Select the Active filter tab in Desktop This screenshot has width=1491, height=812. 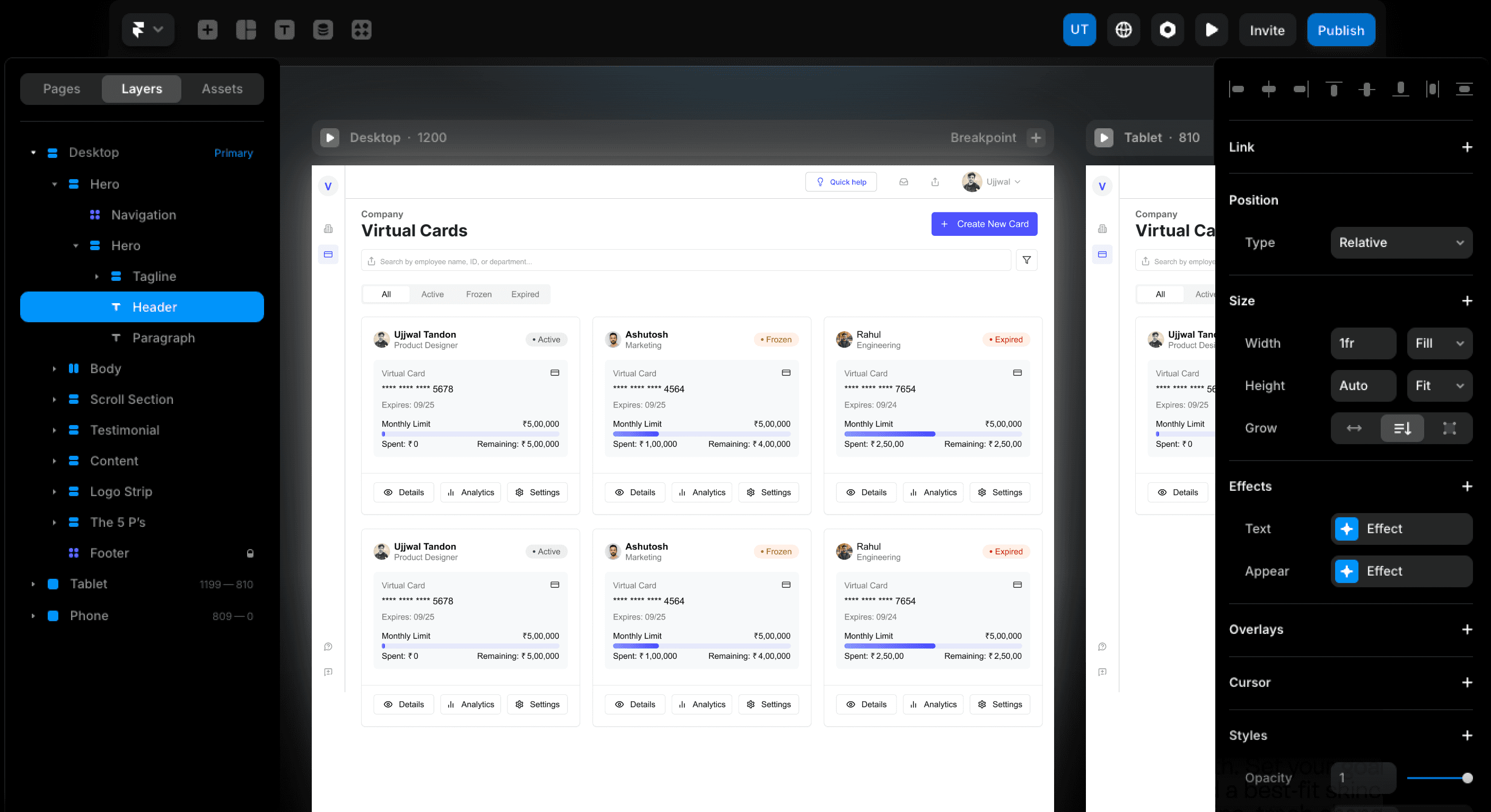[432, 294]
